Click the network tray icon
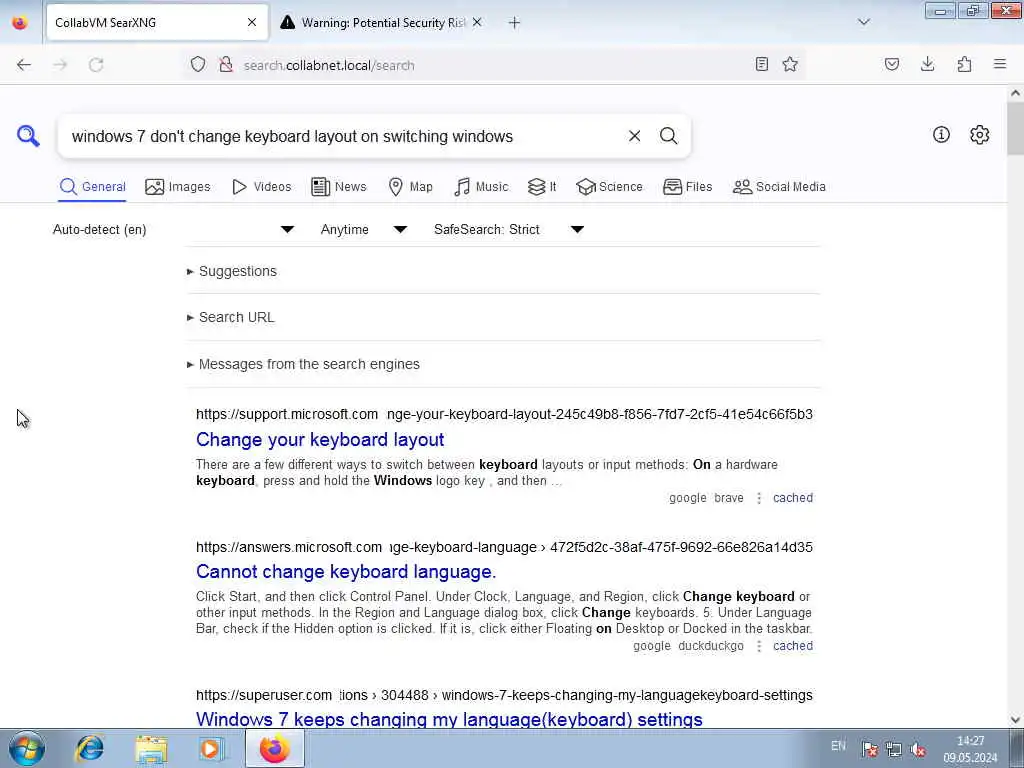1024x768 pixels. (893, 749)
